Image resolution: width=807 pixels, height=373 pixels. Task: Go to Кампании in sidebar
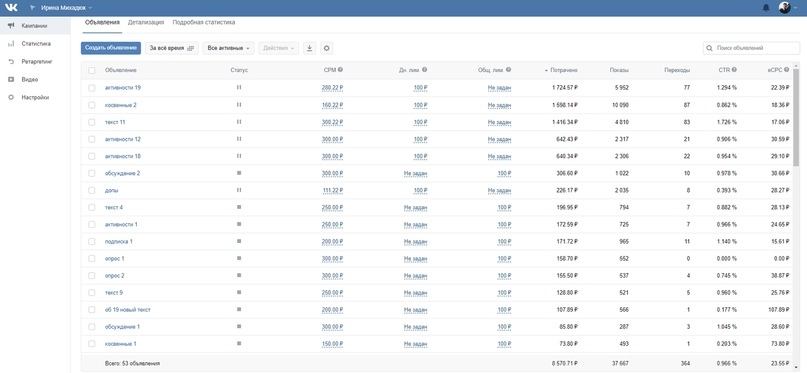(35, 26)
